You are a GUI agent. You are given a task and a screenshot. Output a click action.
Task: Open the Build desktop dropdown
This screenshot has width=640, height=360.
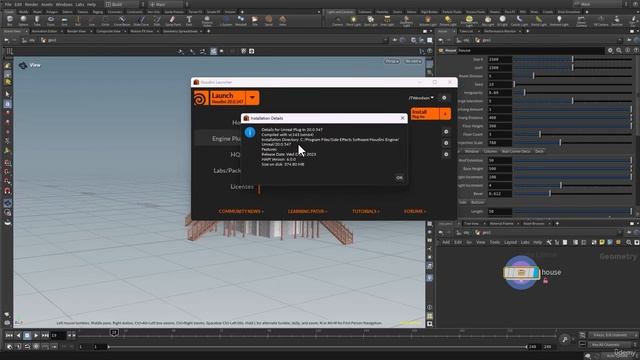pos(122,4)
